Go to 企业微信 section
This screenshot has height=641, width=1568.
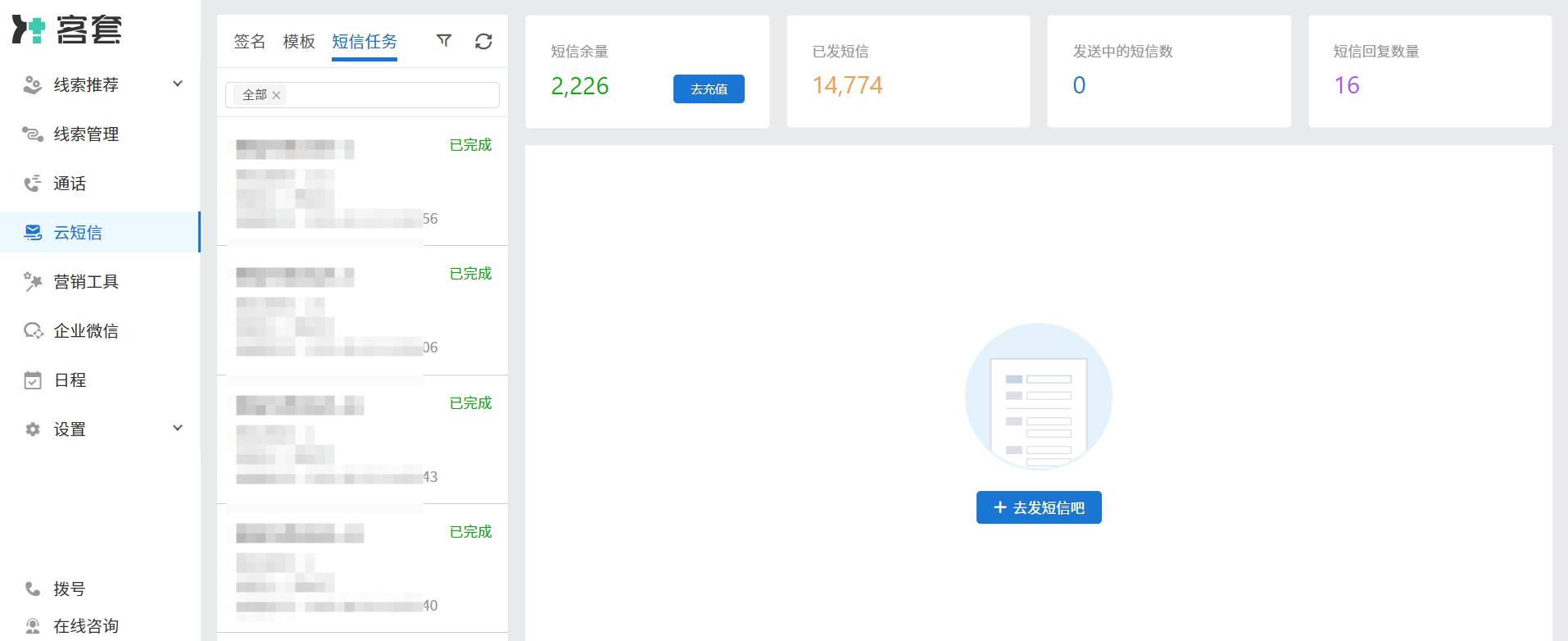[x=86, y=331]
